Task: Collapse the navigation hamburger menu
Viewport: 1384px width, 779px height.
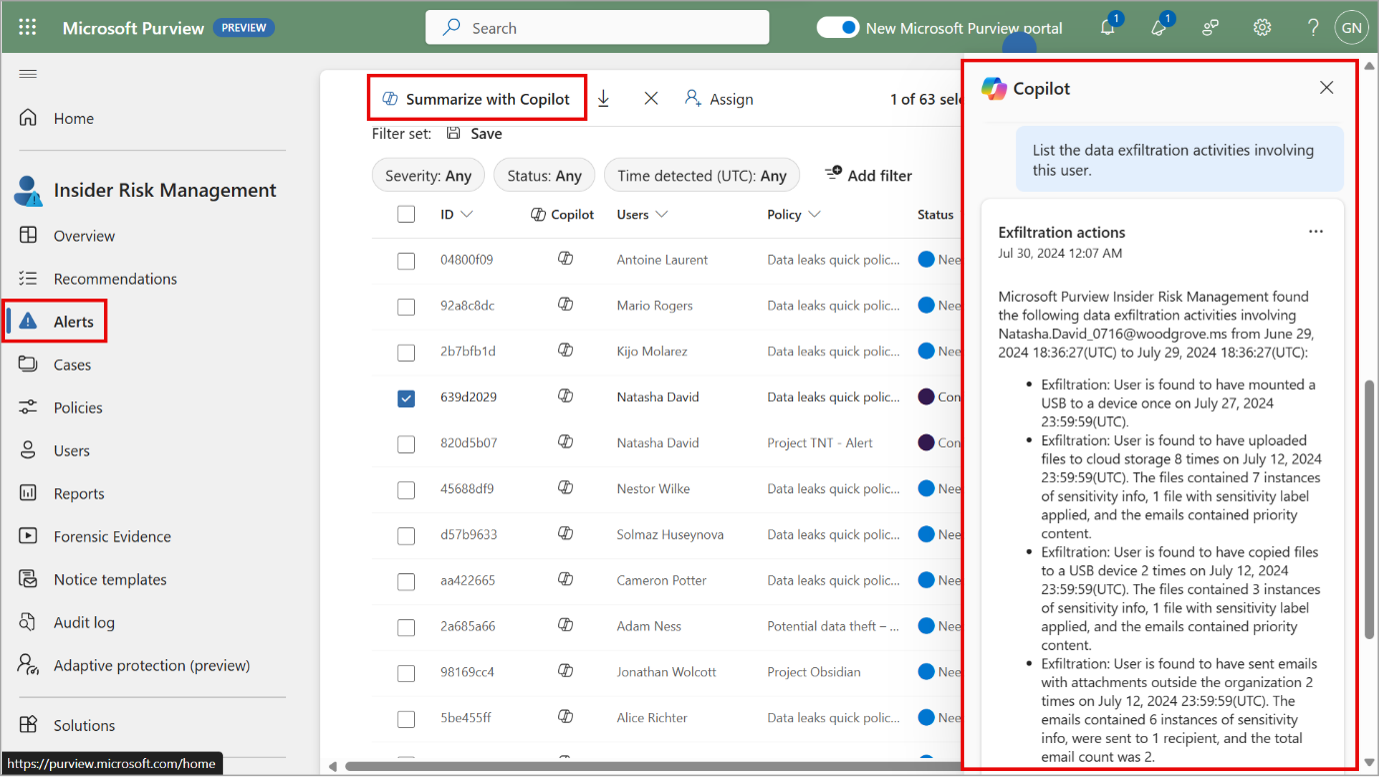Action: 28,74
